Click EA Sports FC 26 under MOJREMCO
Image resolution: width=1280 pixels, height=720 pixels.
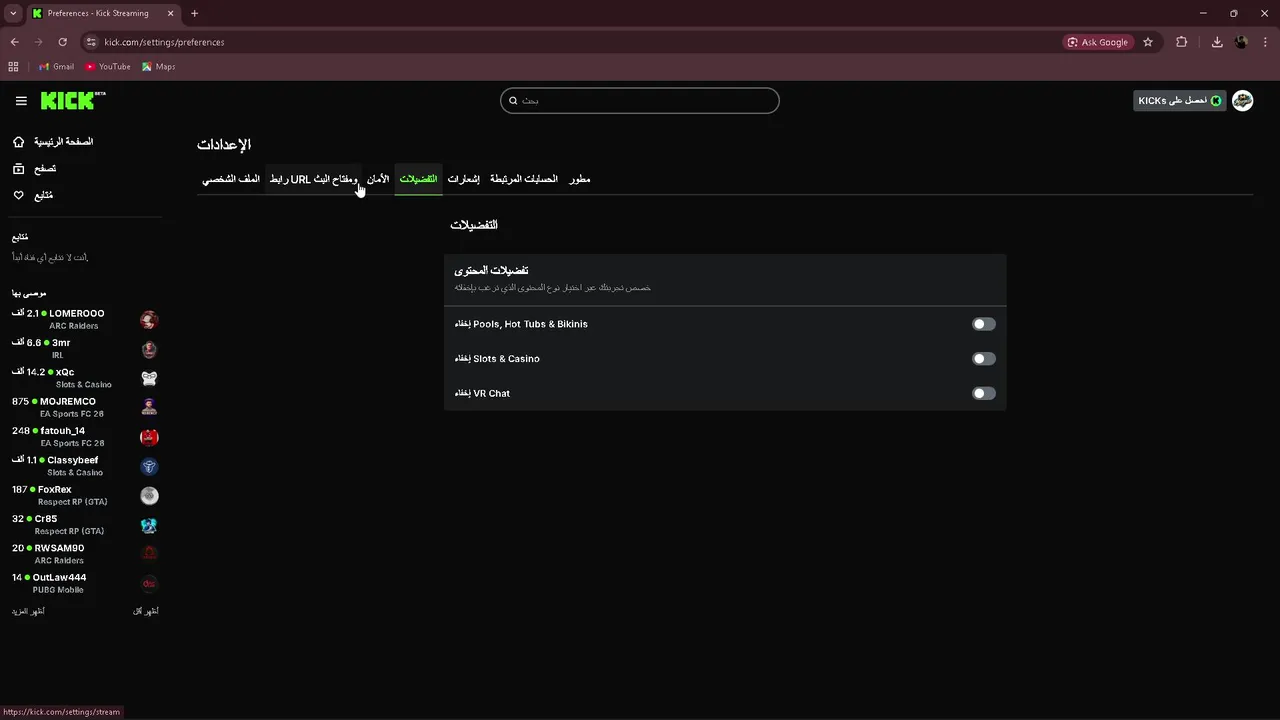coord(72,414)
